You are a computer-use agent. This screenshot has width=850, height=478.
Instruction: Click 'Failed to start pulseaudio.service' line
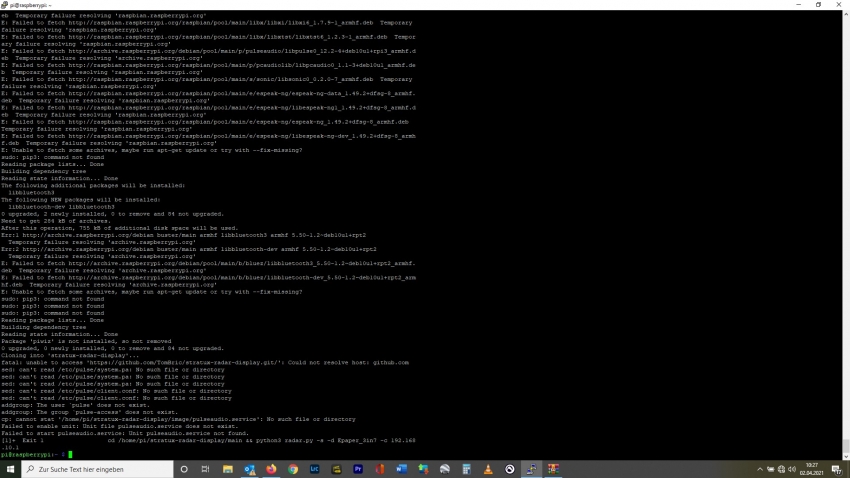point(125,434)
